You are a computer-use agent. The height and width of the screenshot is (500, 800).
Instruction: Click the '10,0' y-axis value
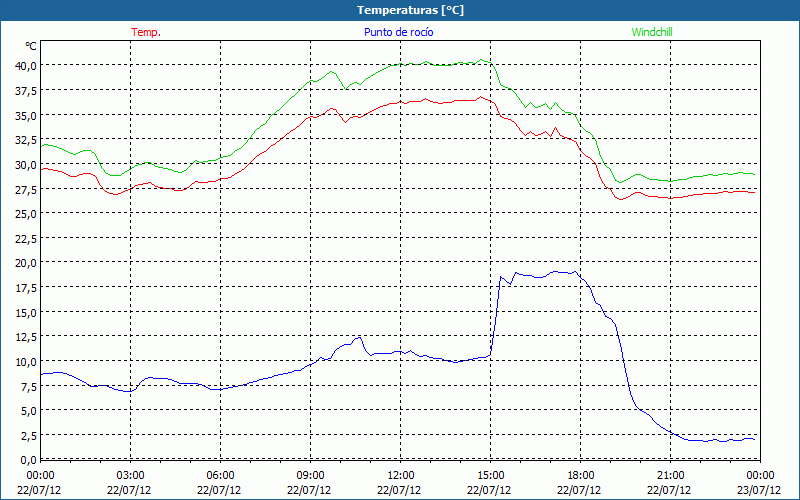click(26, 361)
